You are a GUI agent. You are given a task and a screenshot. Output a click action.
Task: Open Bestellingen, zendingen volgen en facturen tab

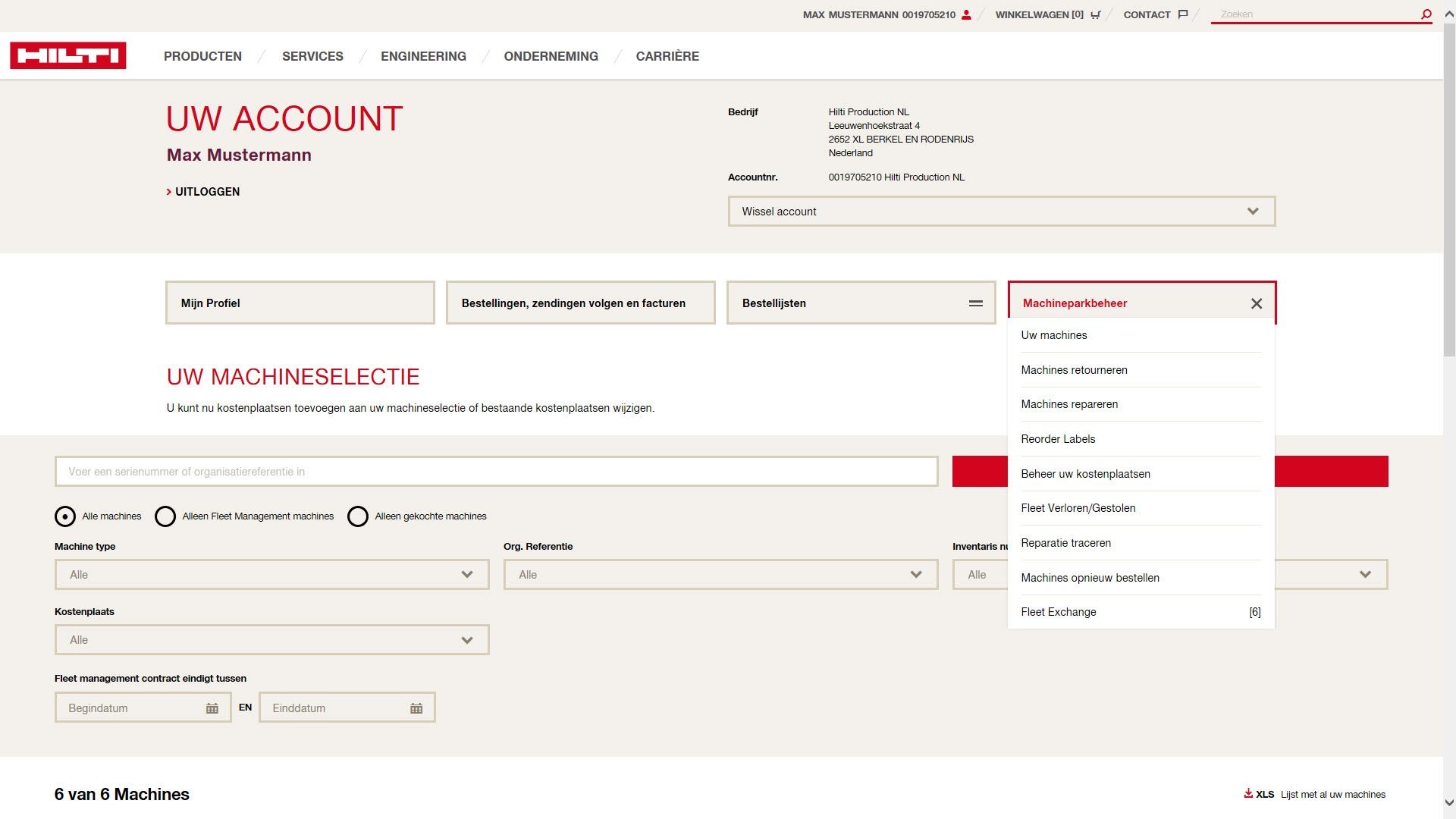tap(581, 303)
